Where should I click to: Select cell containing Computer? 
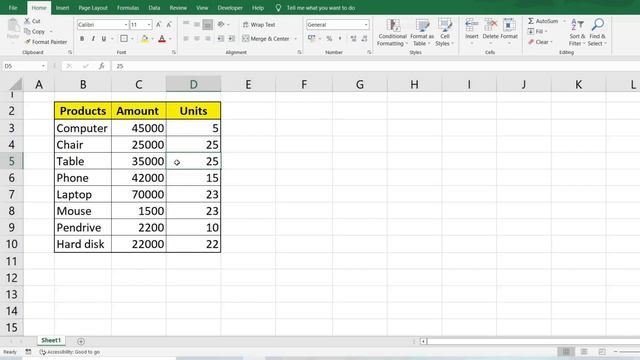(x=83, y=128)
